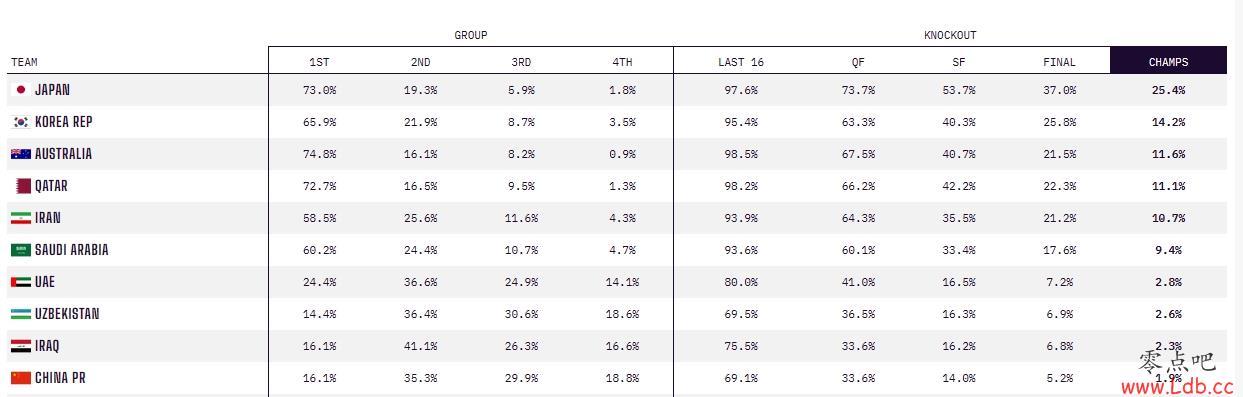Sort by the SF column header
This screenshot has width=1243, height=397.
tap(959, 62)
